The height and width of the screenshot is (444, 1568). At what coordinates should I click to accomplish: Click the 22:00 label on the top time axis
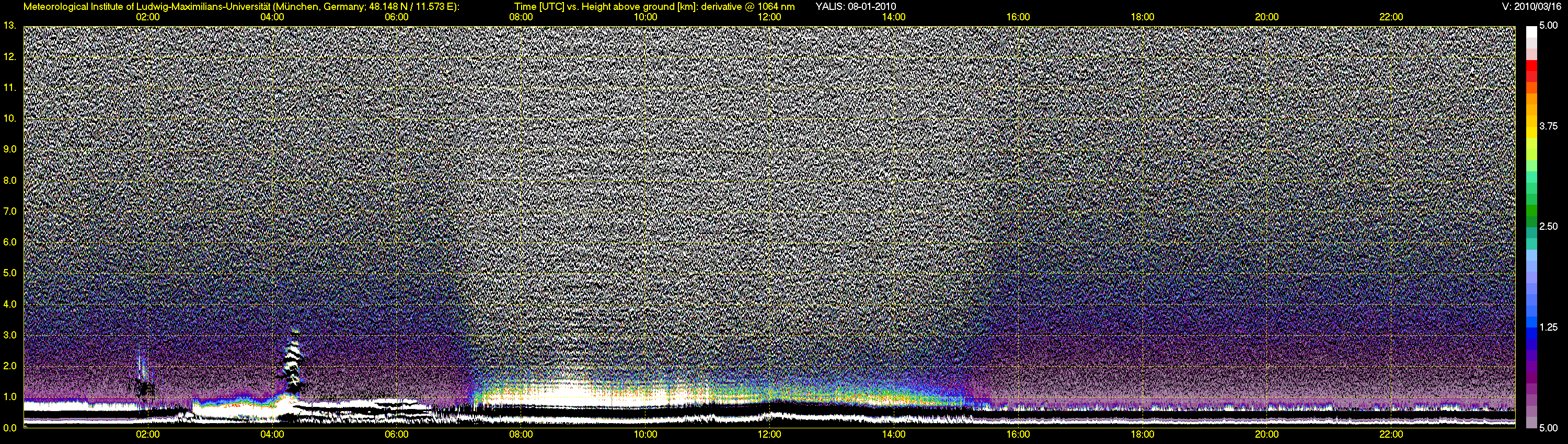point(1391,17)
